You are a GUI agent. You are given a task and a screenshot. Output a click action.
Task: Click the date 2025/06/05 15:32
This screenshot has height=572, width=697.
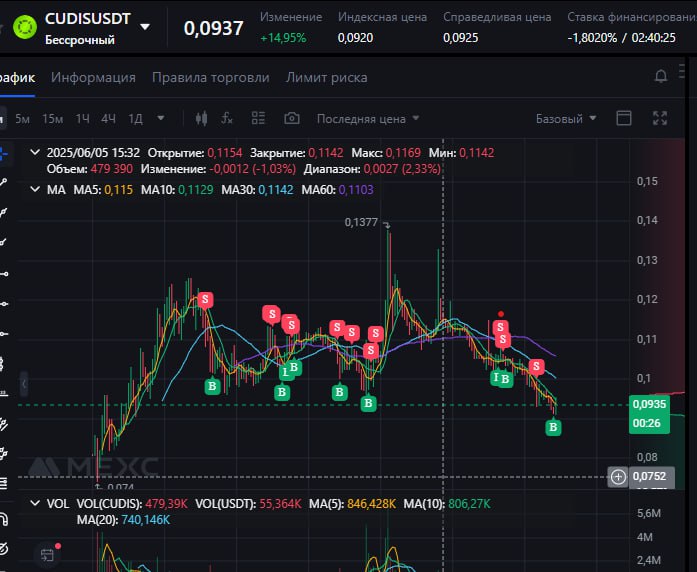[93, 152]
